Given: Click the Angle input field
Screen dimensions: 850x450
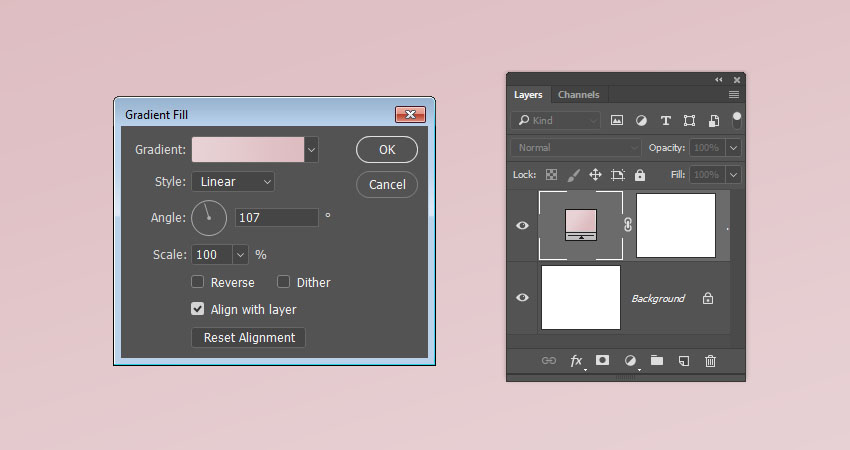Looking at the screenshot, I should coord(276,217).
